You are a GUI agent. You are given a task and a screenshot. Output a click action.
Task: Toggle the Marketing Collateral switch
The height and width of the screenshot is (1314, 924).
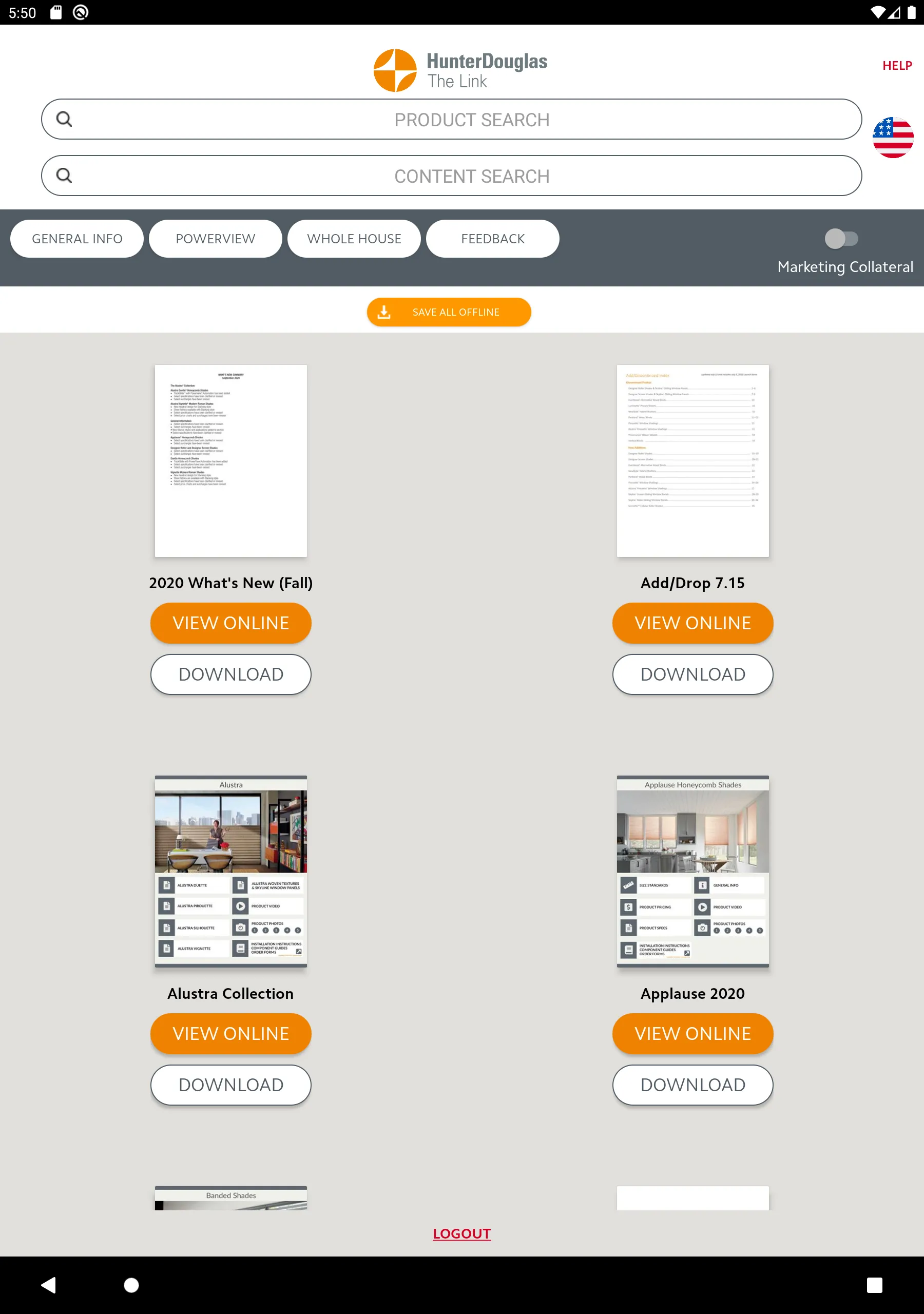(841, 238)
